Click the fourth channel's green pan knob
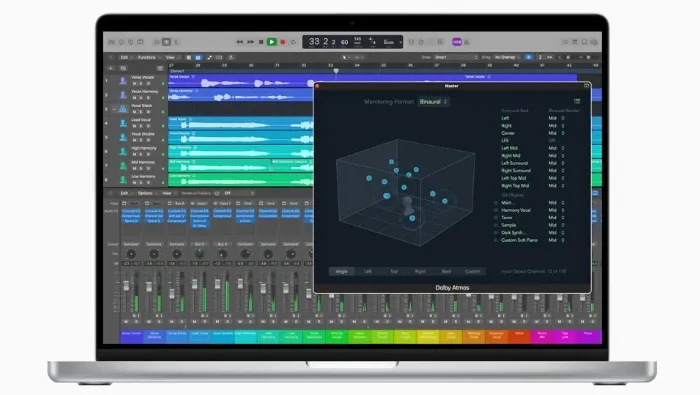The width and height of the screenshot is (700, 395). pyautogui.click(x=200, y=254)
